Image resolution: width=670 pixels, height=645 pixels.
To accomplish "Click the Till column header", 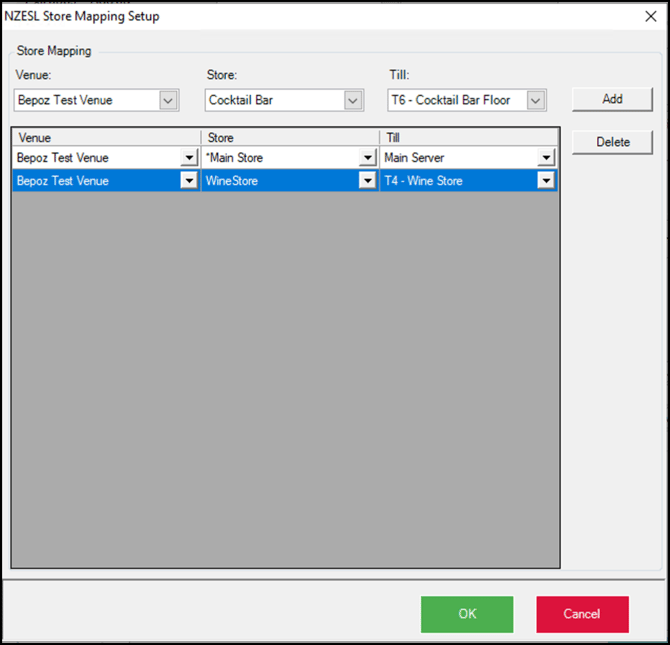I will pos(468,137).
